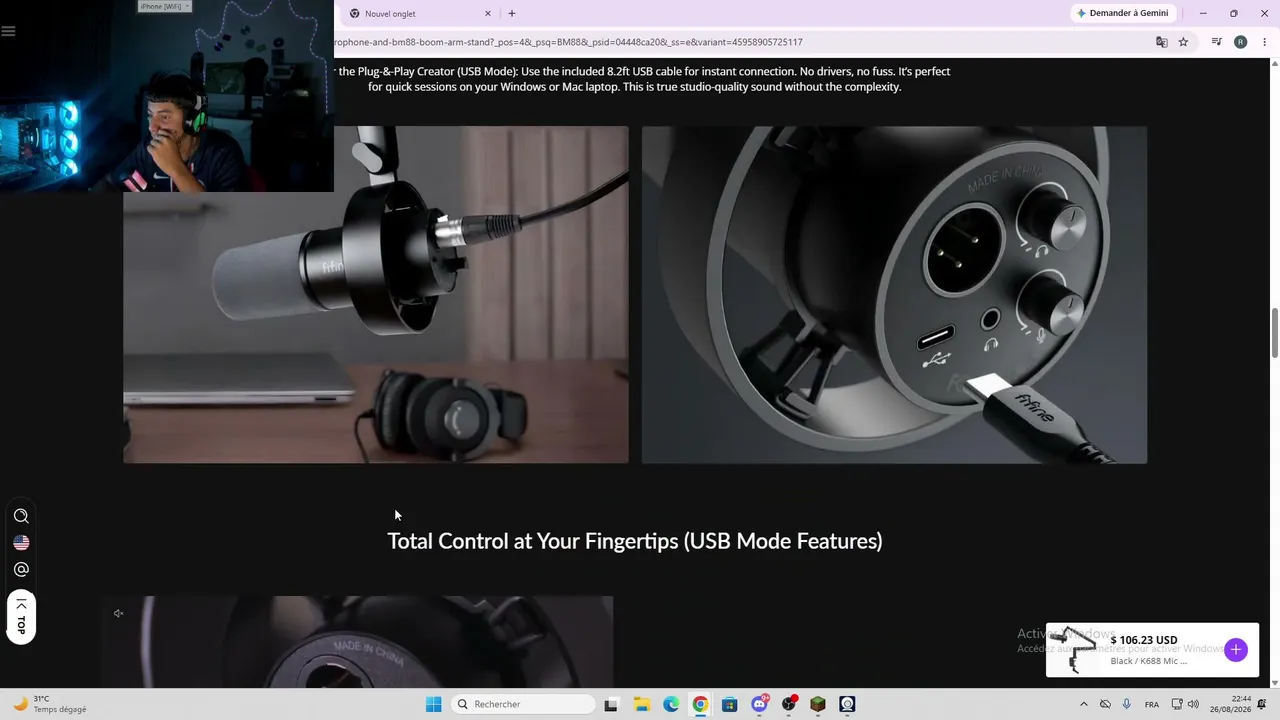Viewport: 1280px width, 720px height.
Task: Open Task View on the taskbar
Action: point(611,704)
